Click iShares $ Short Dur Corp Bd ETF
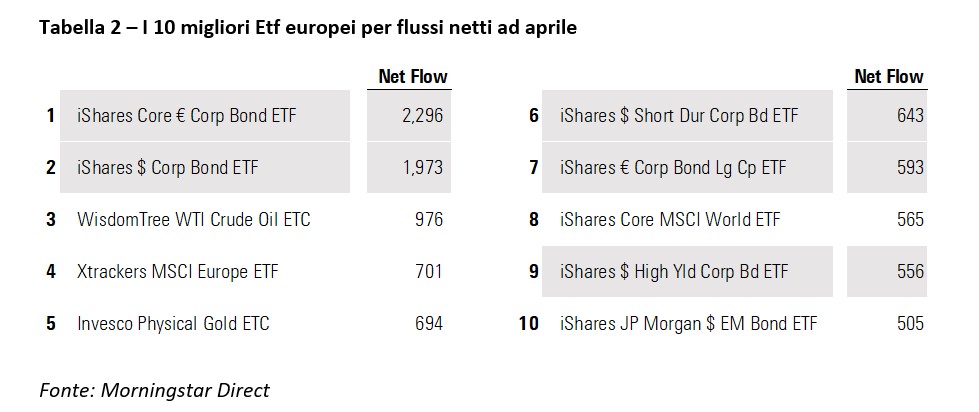This screenshot has height=412, width=979. pos(679,116)
